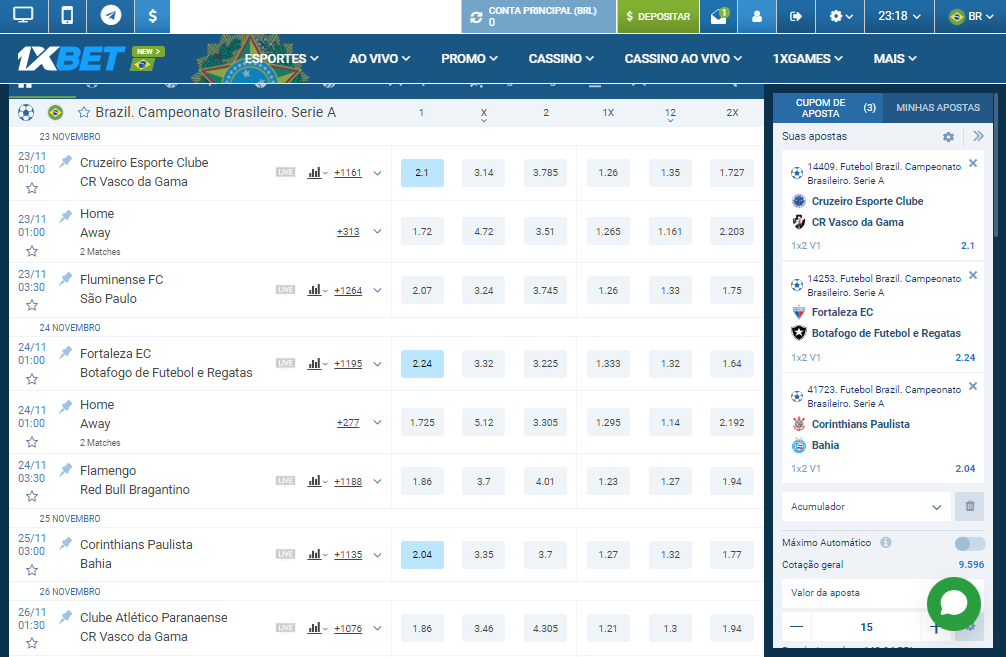Deselect the 2.04 Corinthians home odds
The height and width of the screenshot is (657, 1006).
click(422, 555)
